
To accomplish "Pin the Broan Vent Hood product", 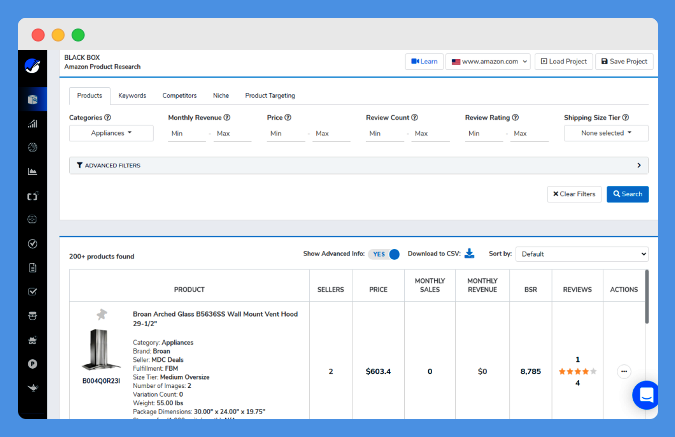I will 102,314.
